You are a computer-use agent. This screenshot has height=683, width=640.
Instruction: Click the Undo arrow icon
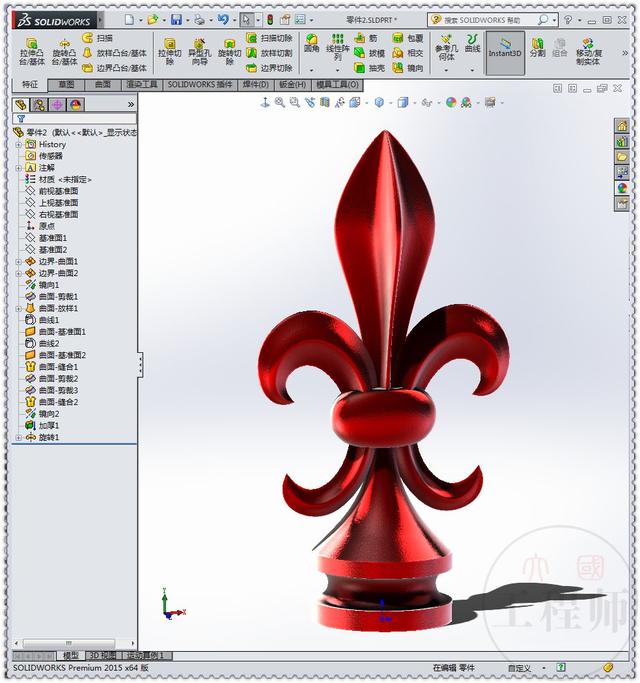click(x=223, y=20)
